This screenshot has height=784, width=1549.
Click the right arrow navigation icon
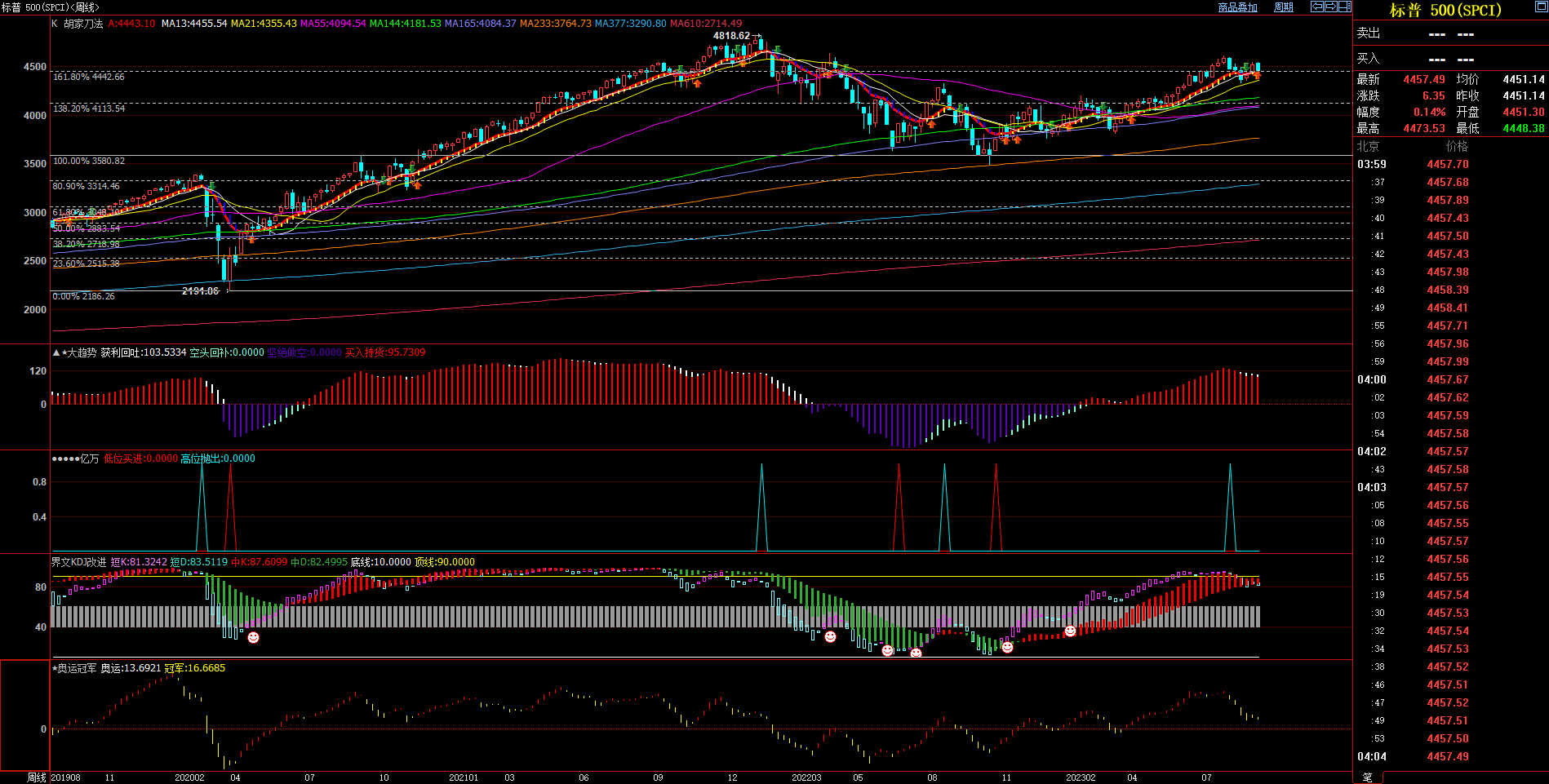pos(1331,7)
